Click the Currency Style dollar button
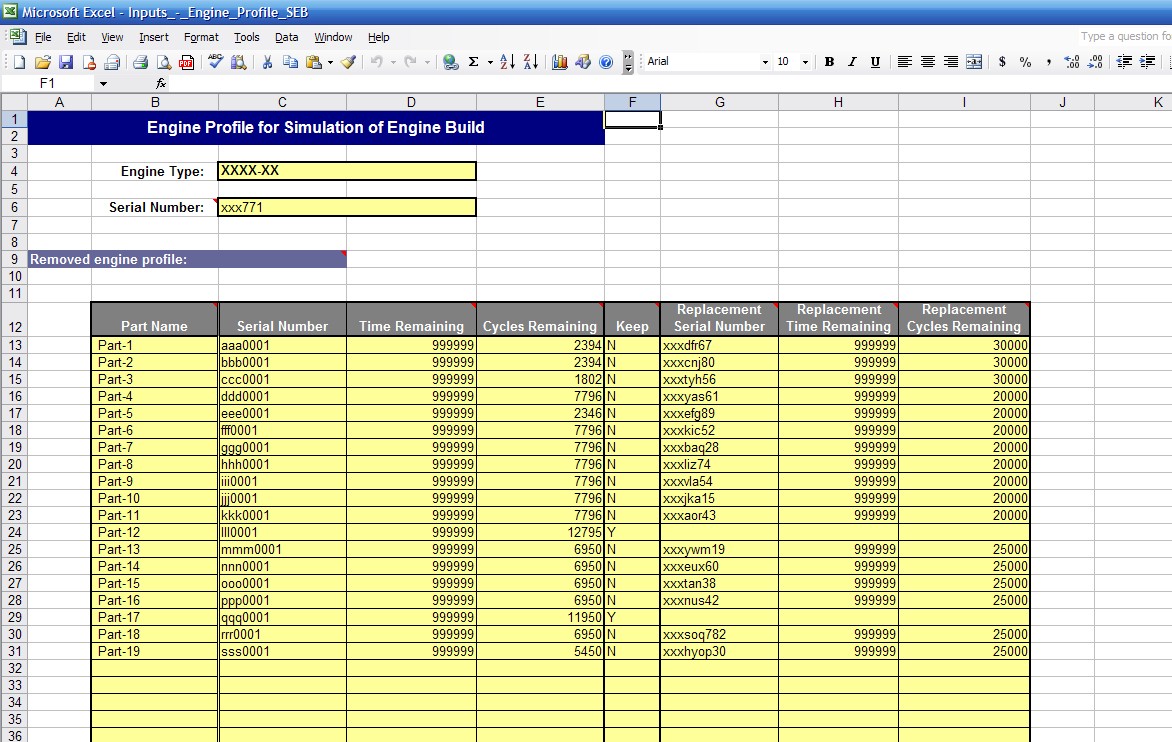 (x=1002, y=62)
